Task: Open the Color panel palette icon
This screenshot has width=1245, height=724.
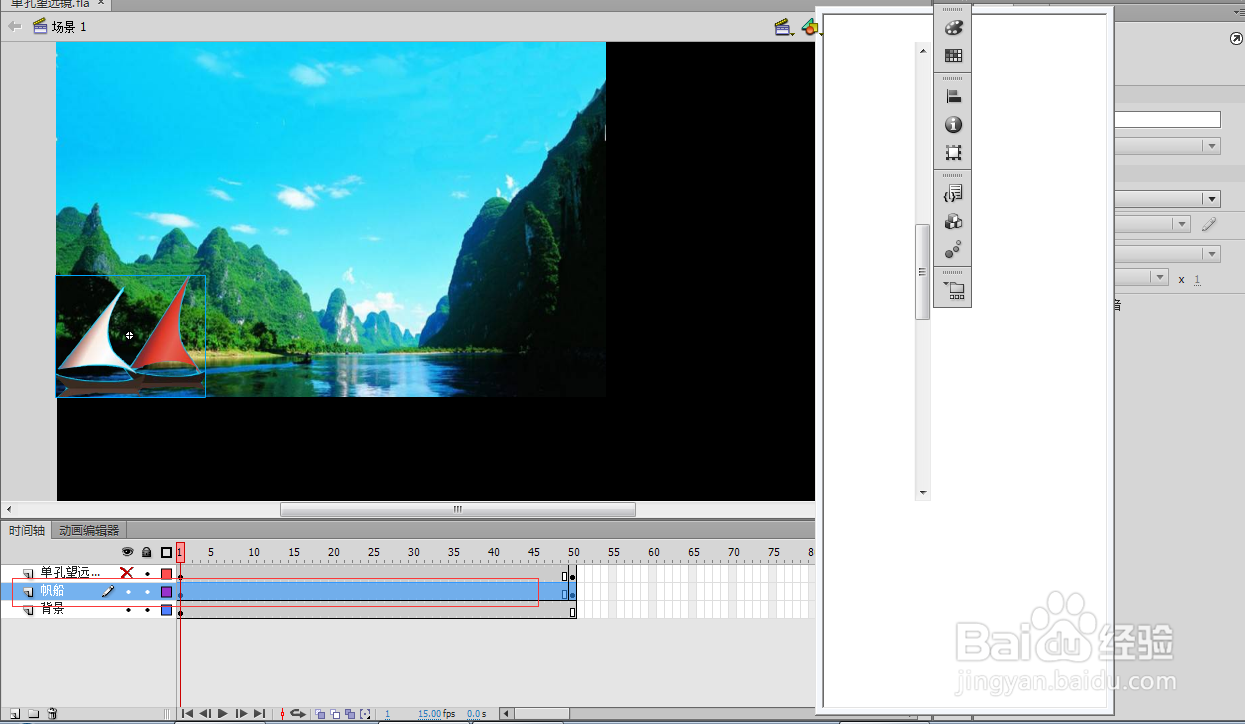Action: [x=953, y=27]
